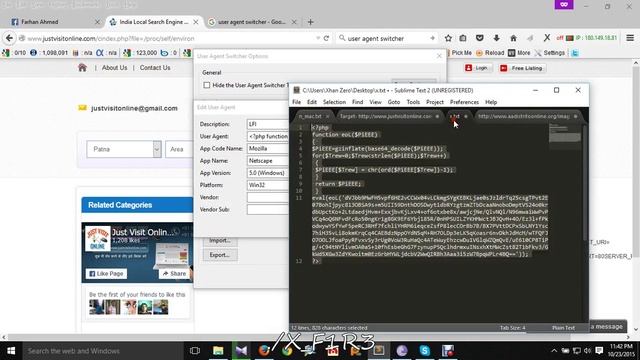Viewport: 640px width, 360px height.
Task: Open the Project menu in Sublime Text
Action: pos(435,102)
